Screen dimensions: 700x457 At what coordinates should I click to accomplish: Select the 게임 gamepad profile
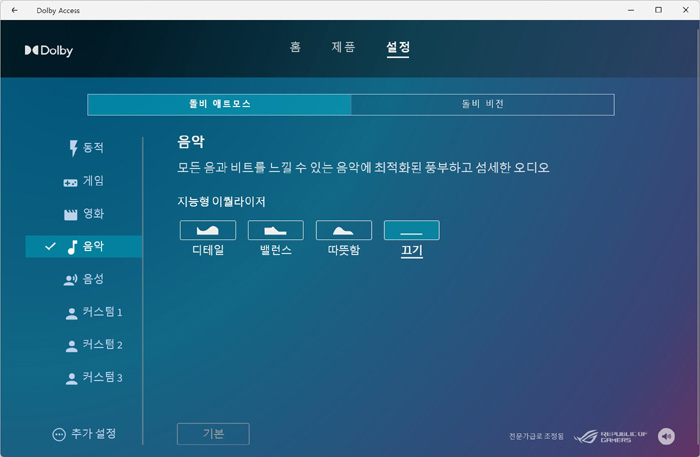coord(84,181)
